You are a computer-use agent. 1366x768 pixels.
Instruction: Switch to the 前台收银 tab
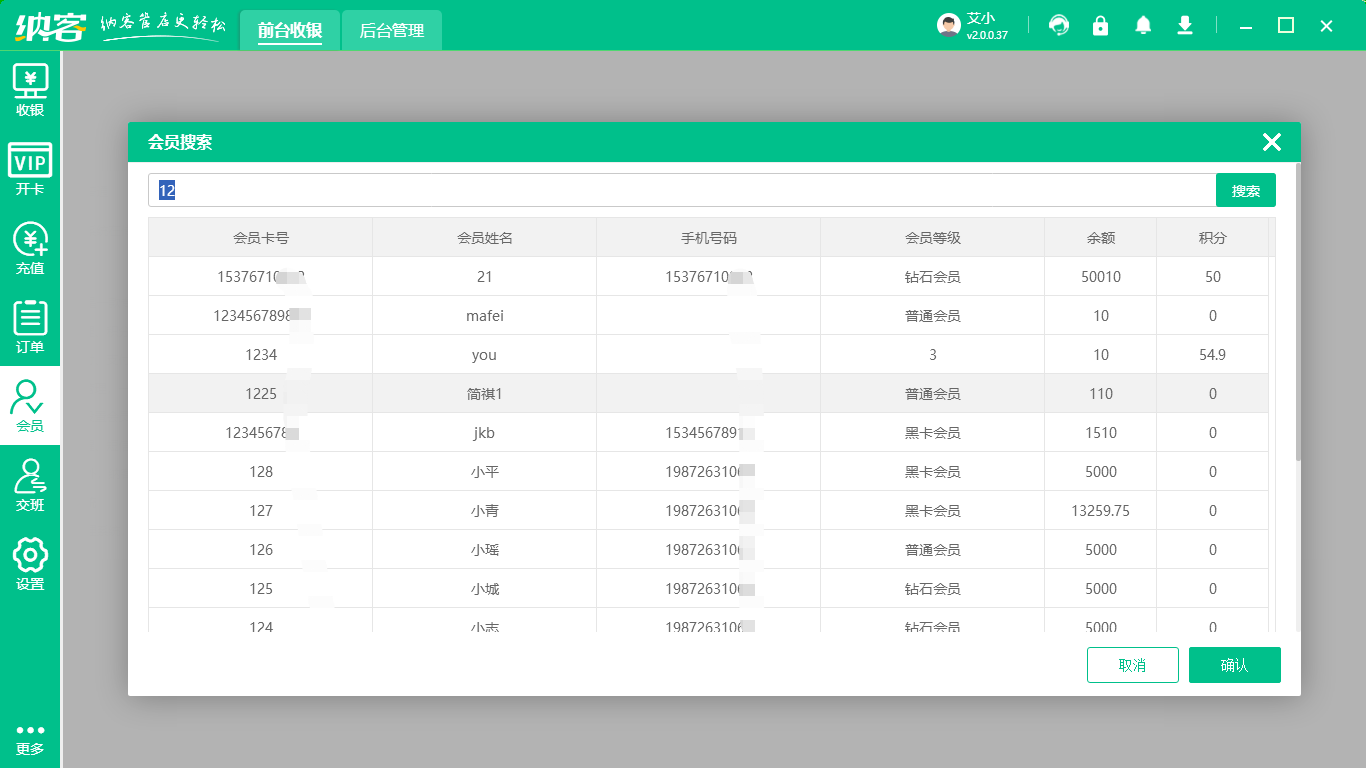tap(290, 31)
